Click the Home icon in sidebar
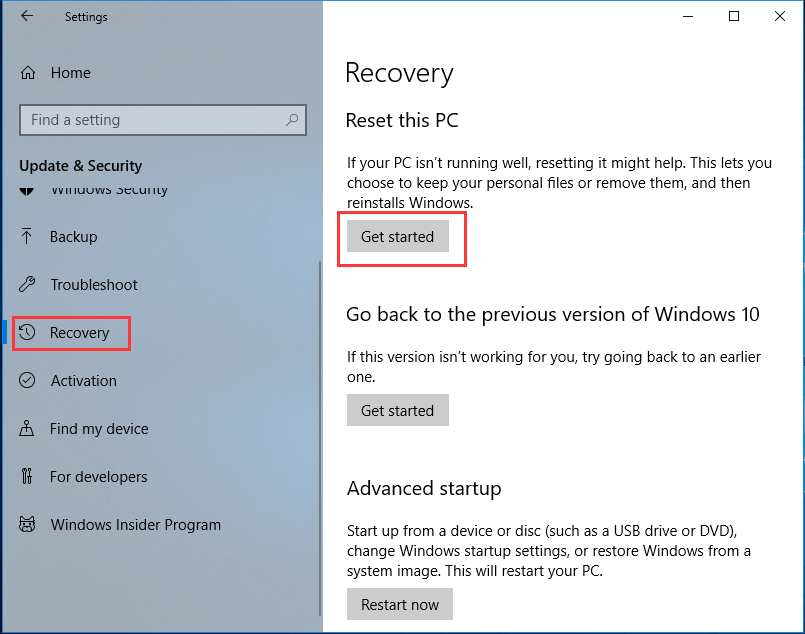Viewport: 805px width, 634px height. [x=29, y=73]
